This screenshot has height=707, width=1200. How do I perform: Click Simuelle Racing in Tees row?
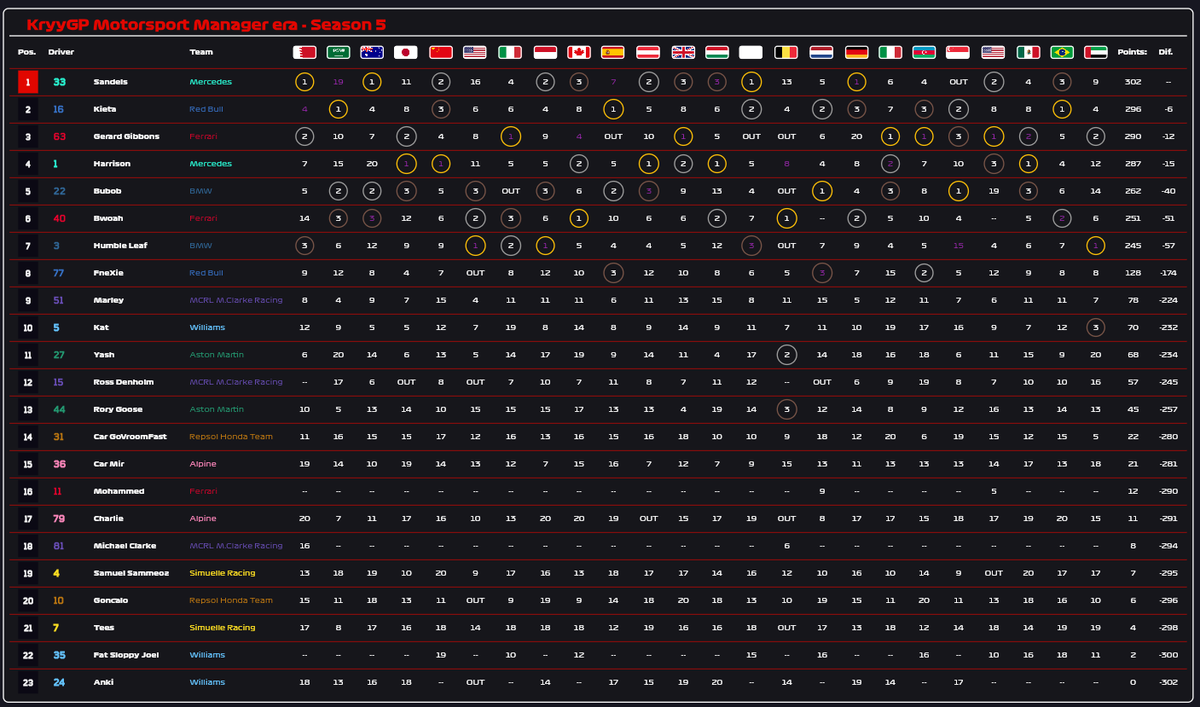tap(222, 628)
